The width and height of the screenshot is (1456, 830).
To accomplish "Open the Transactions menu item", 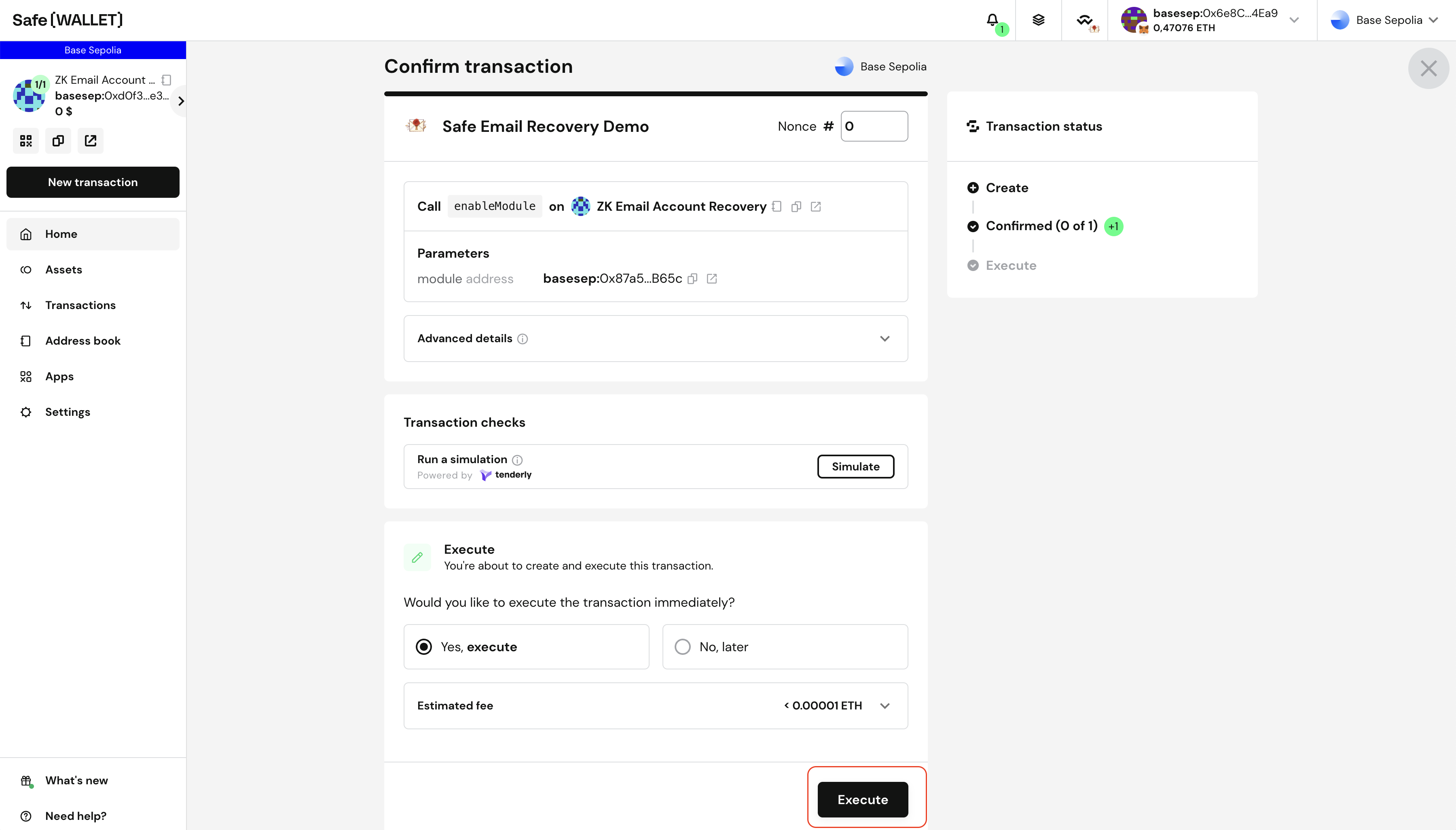I will pyautogui.click(x=81, y=305).
